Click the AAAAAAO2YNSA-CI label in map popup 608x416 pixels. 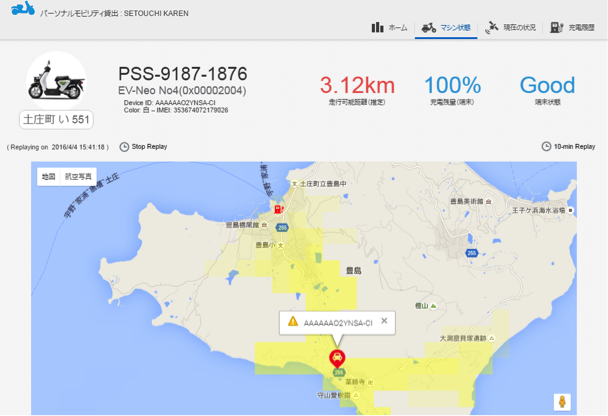[x=338, y=323]
